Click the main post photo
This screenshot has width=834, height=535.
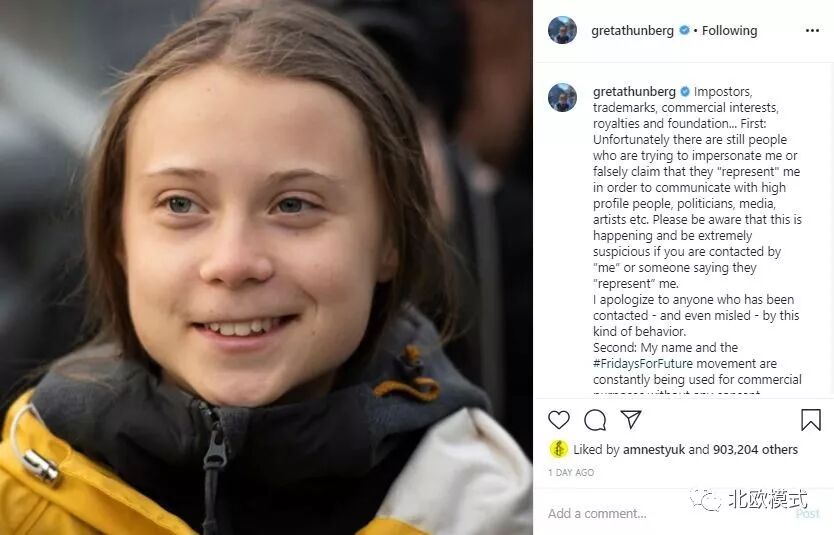point(266,268)
